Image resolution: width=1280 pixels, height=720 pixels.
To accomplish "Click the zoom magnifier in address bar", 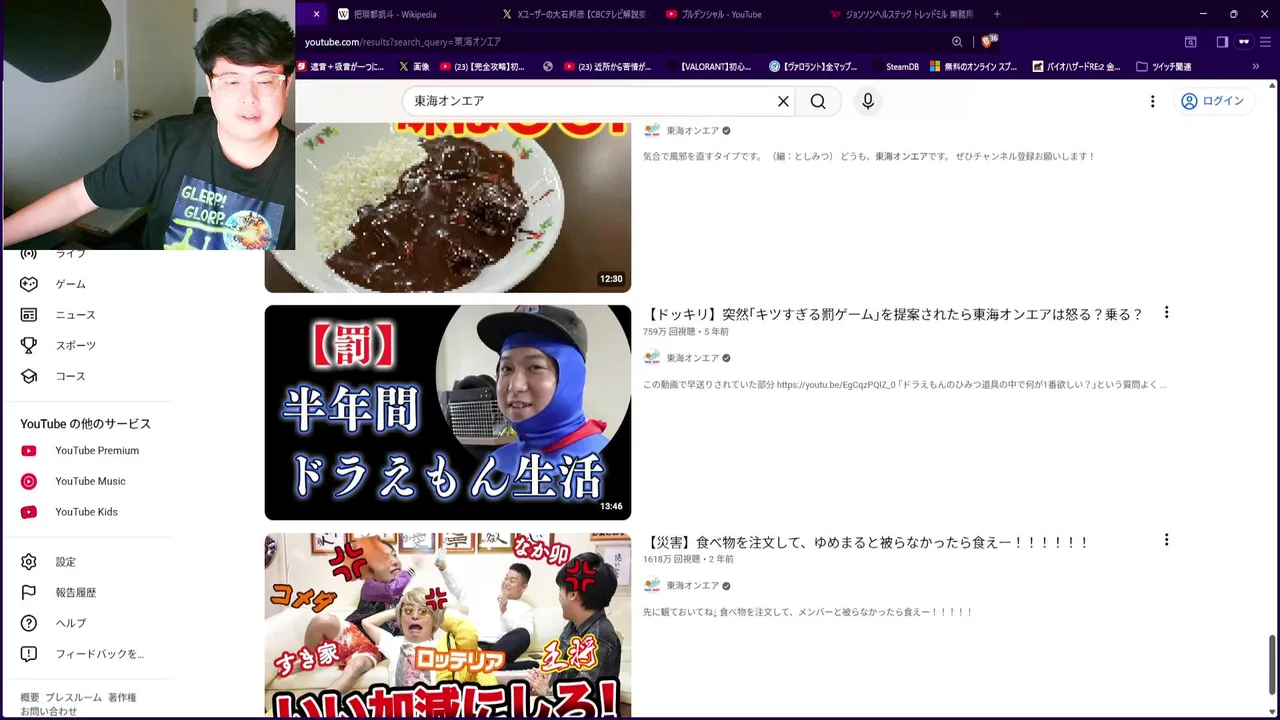I will [x=957, y=42].
